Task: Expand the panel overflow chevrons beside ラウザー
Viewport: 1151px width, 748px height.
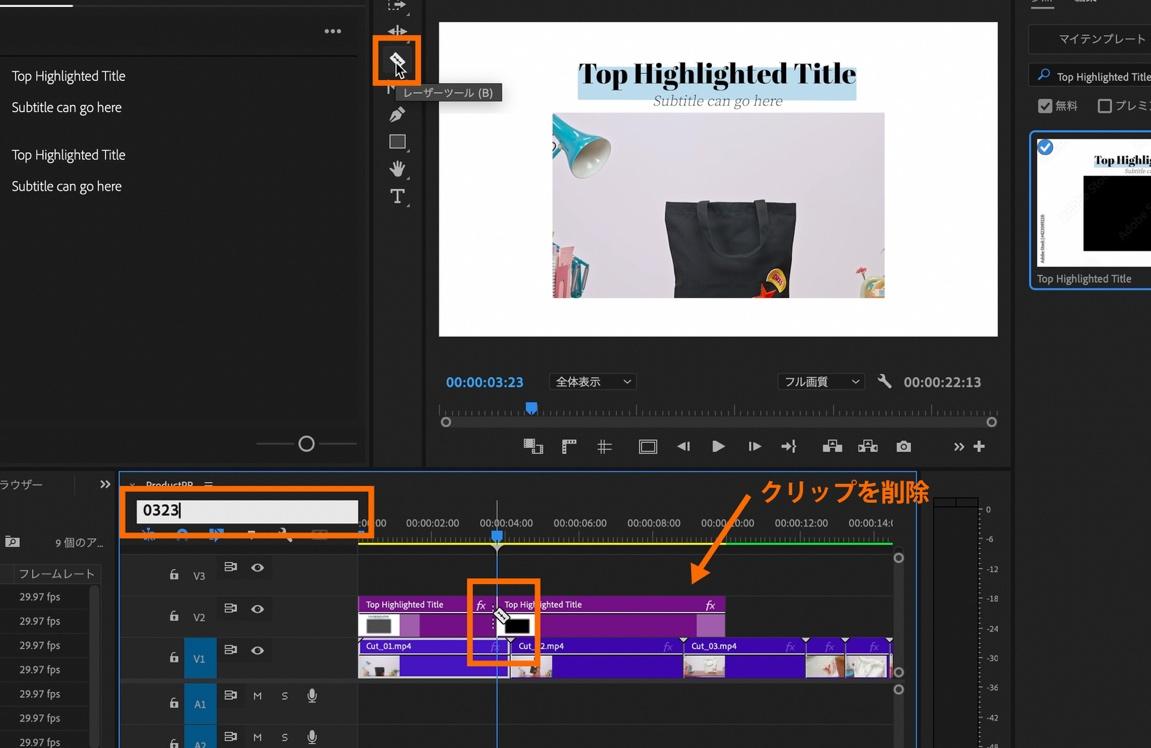Action: 105,484
